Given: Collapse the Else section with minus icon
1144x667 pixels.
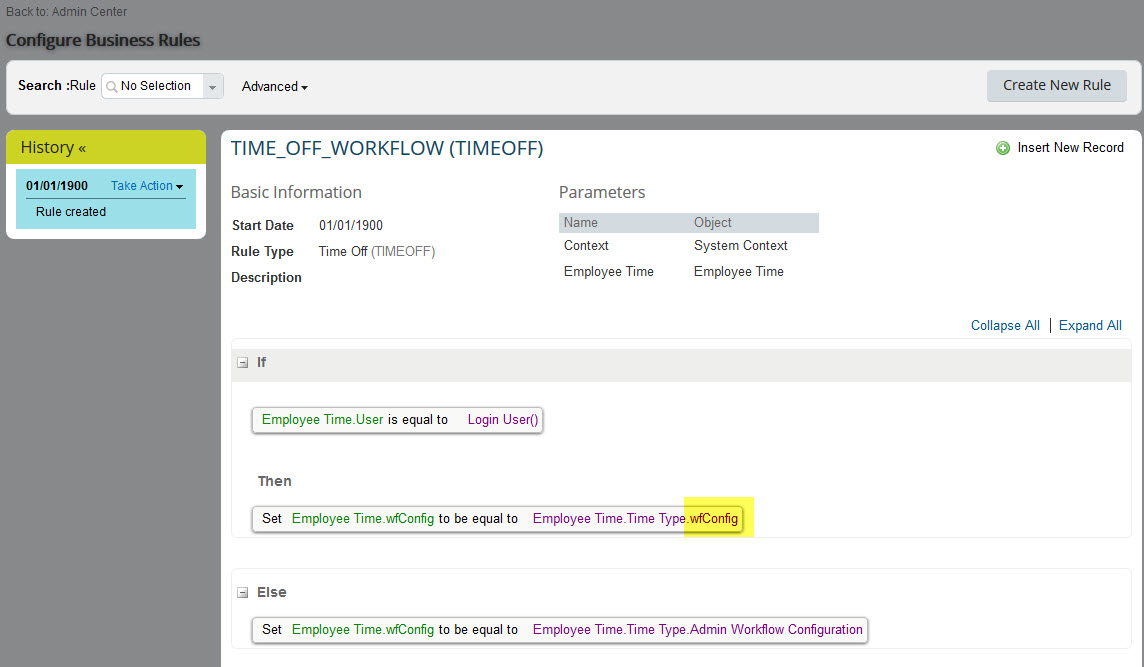Looking at the screenshot, I should click(242, 593).
